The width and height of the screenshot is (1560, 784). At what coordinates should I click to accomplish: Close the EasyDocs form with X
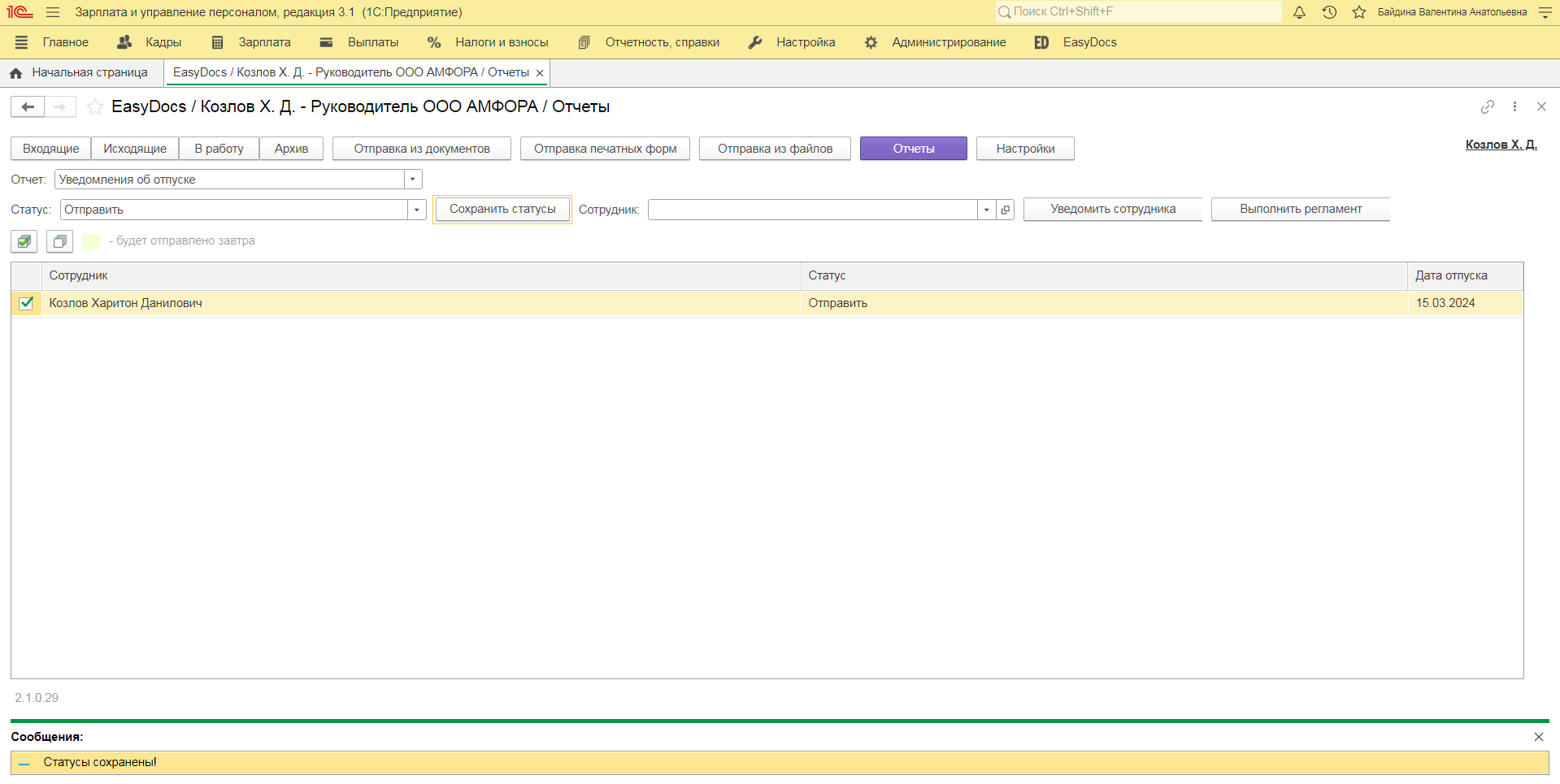coord(1541,106)
